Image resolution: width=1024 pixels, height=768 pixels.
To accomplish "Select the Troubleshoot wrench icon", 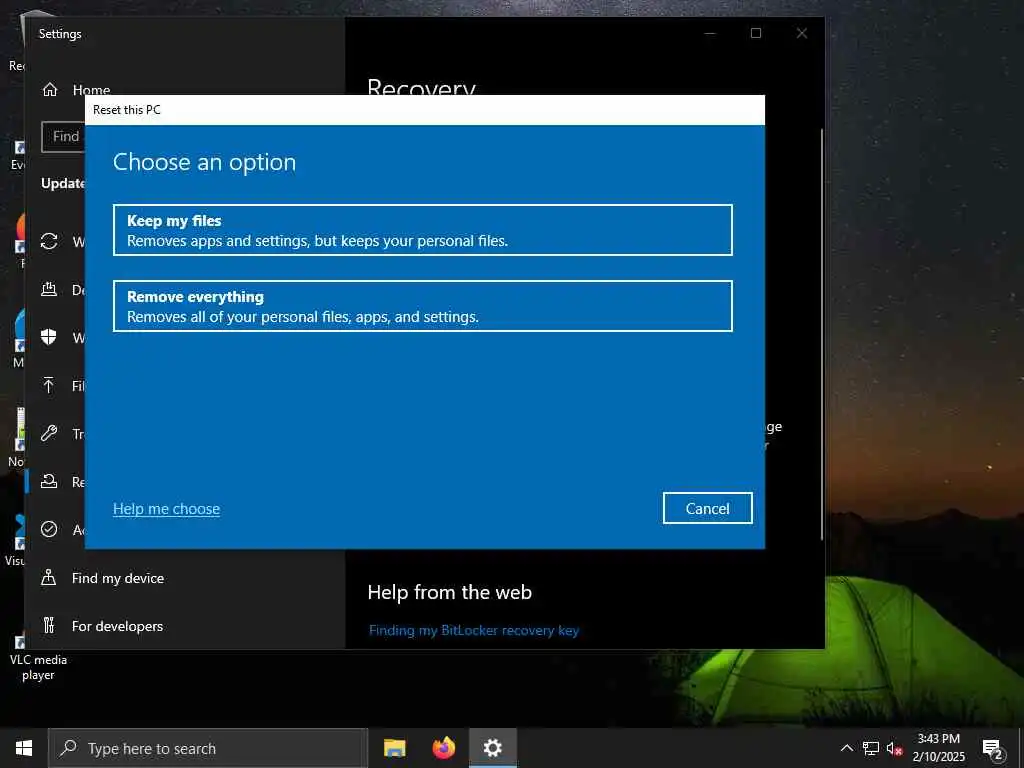I will tap(49, 433).
